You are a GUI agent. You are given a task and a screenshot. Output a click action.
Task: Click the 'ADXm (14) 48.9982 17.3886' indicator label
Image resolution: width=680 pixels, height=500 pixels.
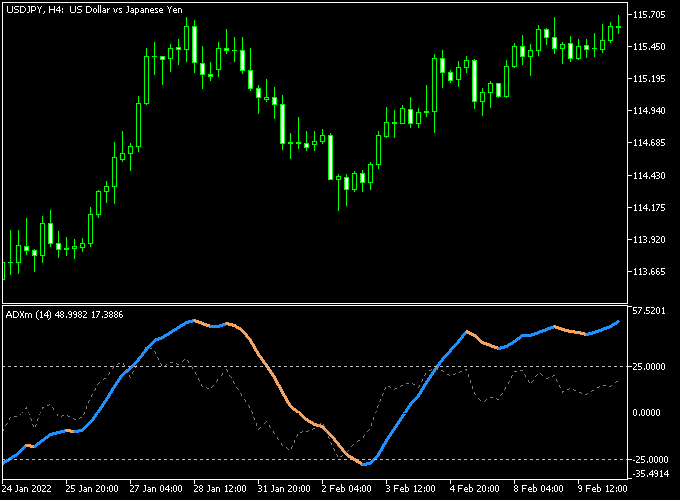pos(65,315)
